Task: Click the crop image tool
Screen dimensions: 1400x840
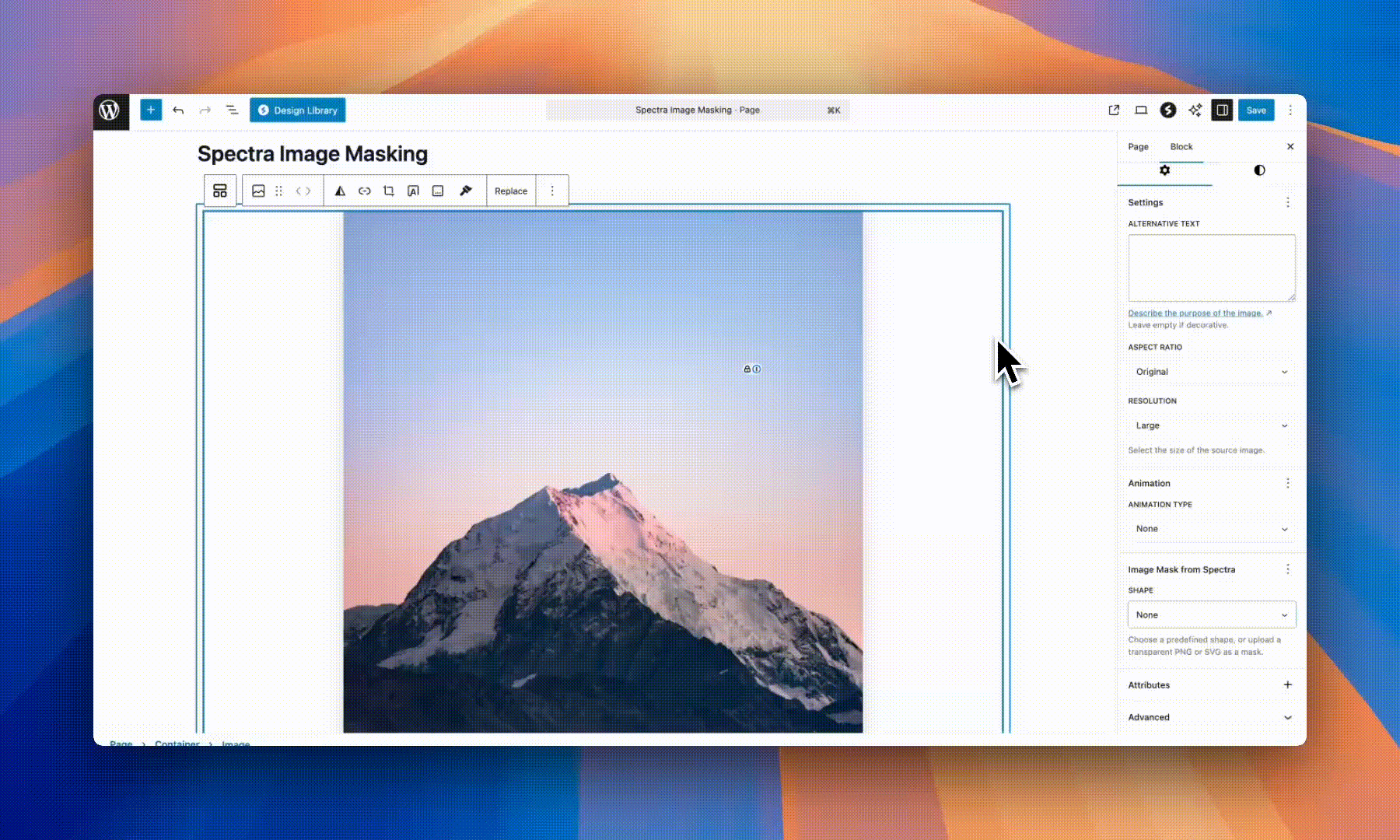Action: pos(389,191)
